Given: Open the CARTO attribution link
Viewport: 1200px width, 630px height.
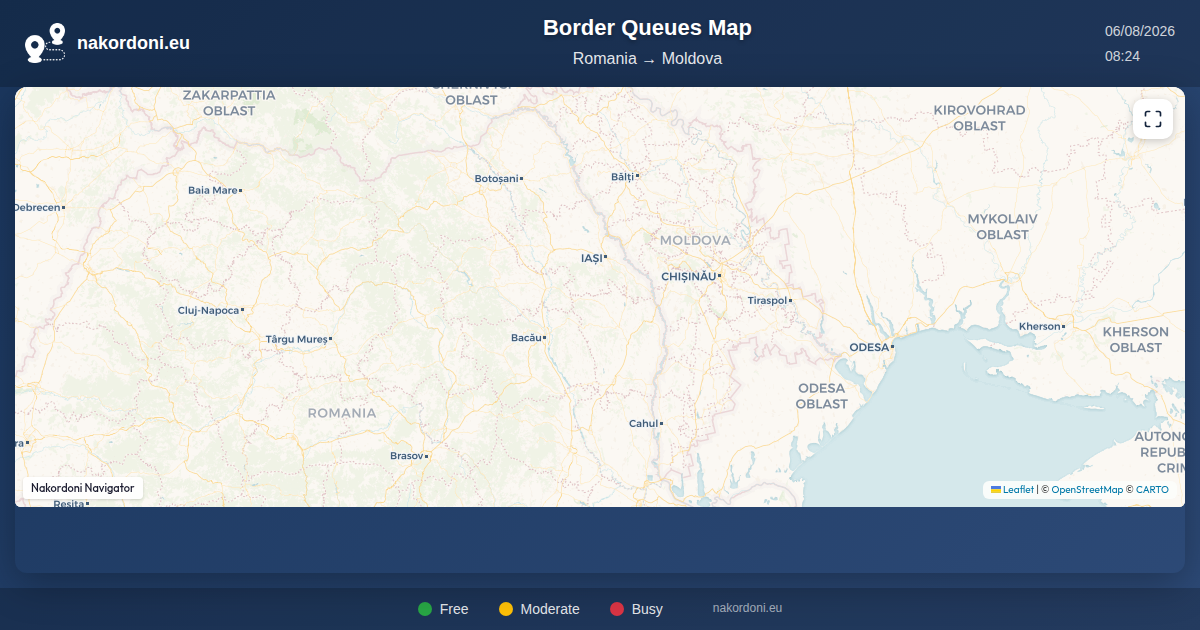Looking at the screenshot, I should (x=1152, y=490).
